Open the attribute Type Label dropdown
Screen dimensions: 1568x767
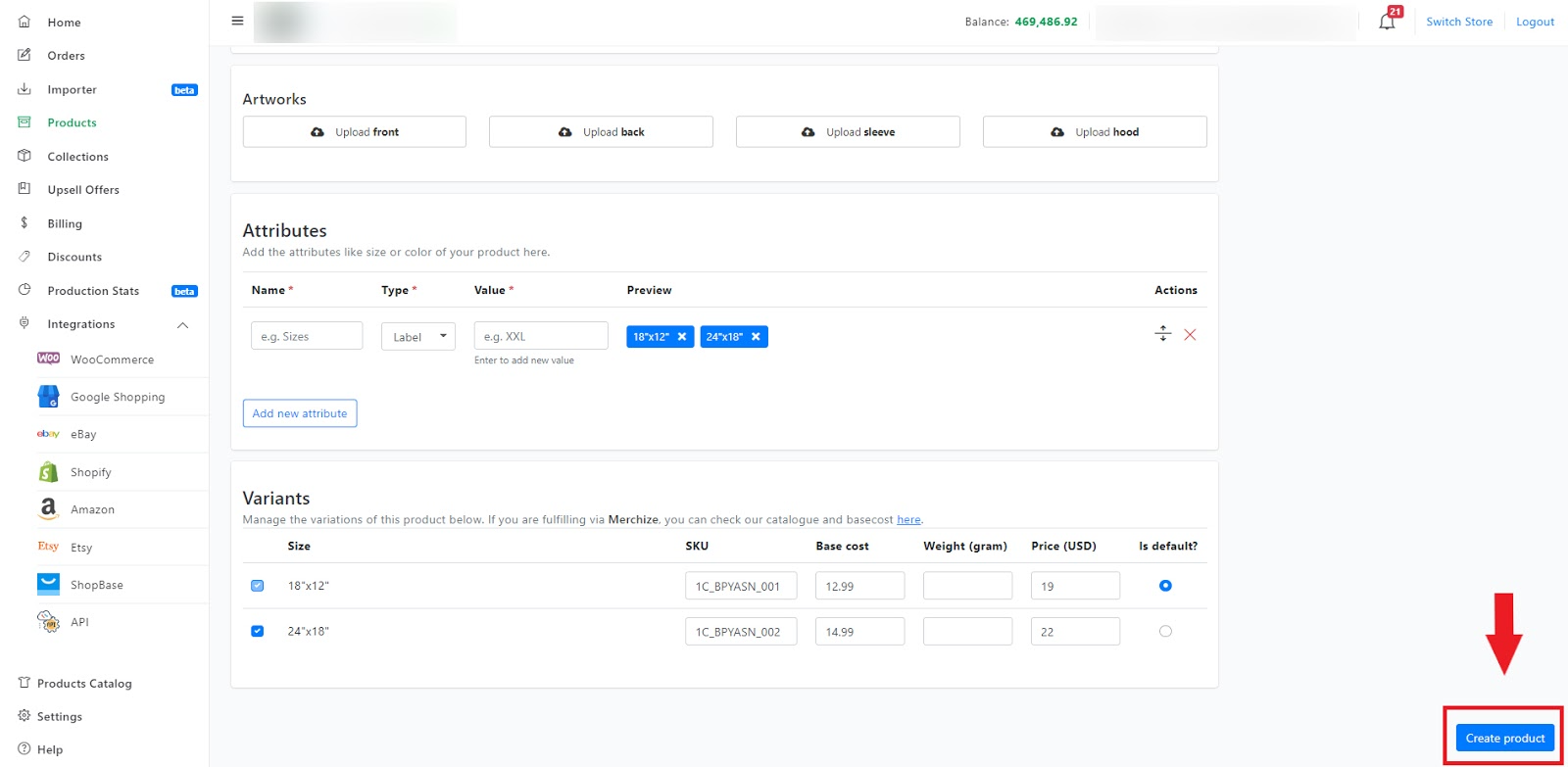click(x=418, y=336)
